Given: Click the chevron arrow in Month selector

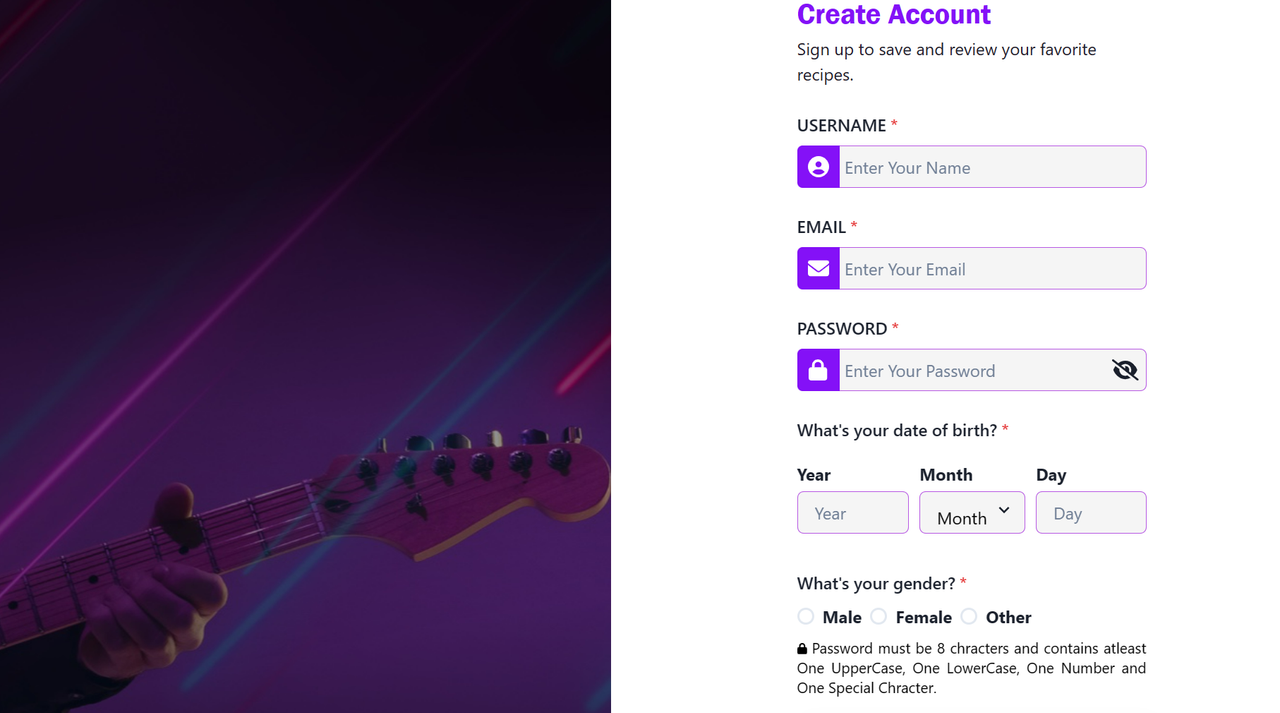Looking at the screenshot, I should pyautogui.click(x=1004, y=511).
